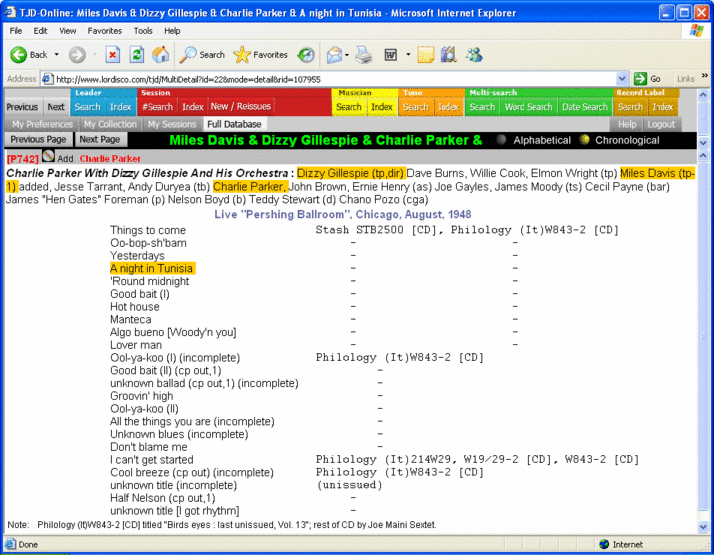Click the Charlie Parker red leader link

110,159
